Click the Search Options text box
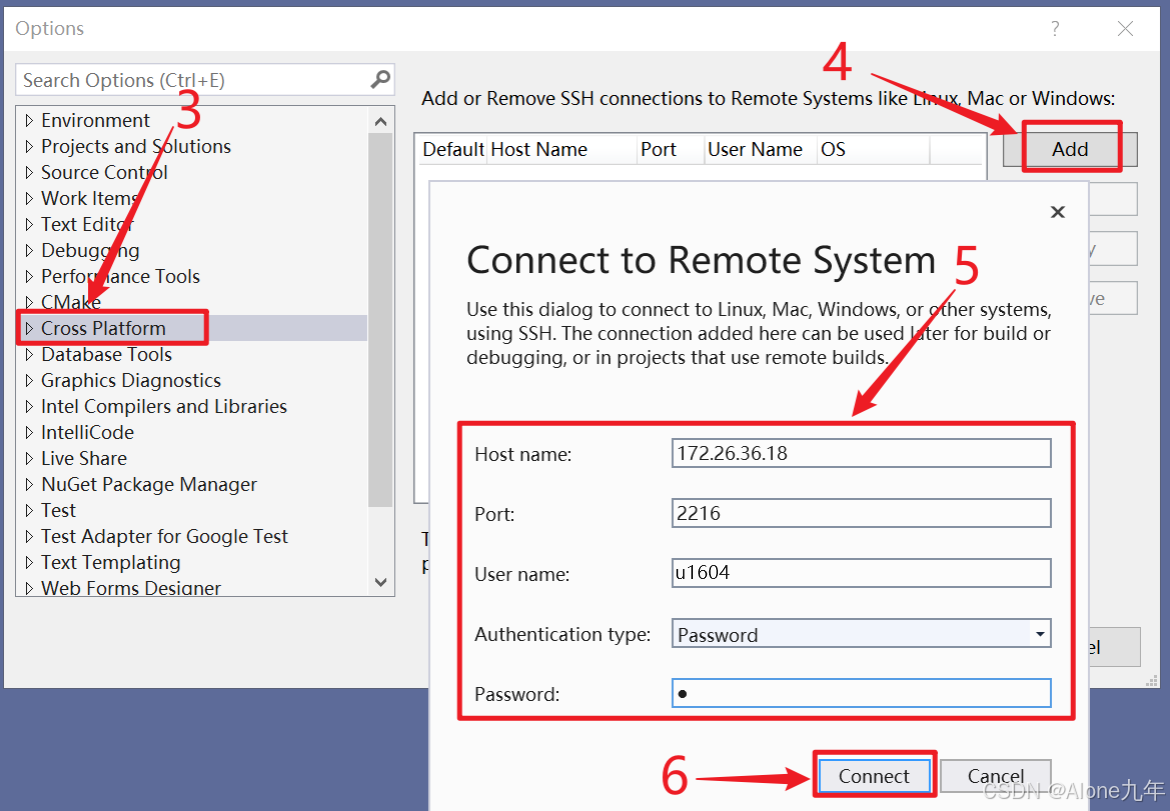Screen dimensions: 1170x811 tap(190, 79)
